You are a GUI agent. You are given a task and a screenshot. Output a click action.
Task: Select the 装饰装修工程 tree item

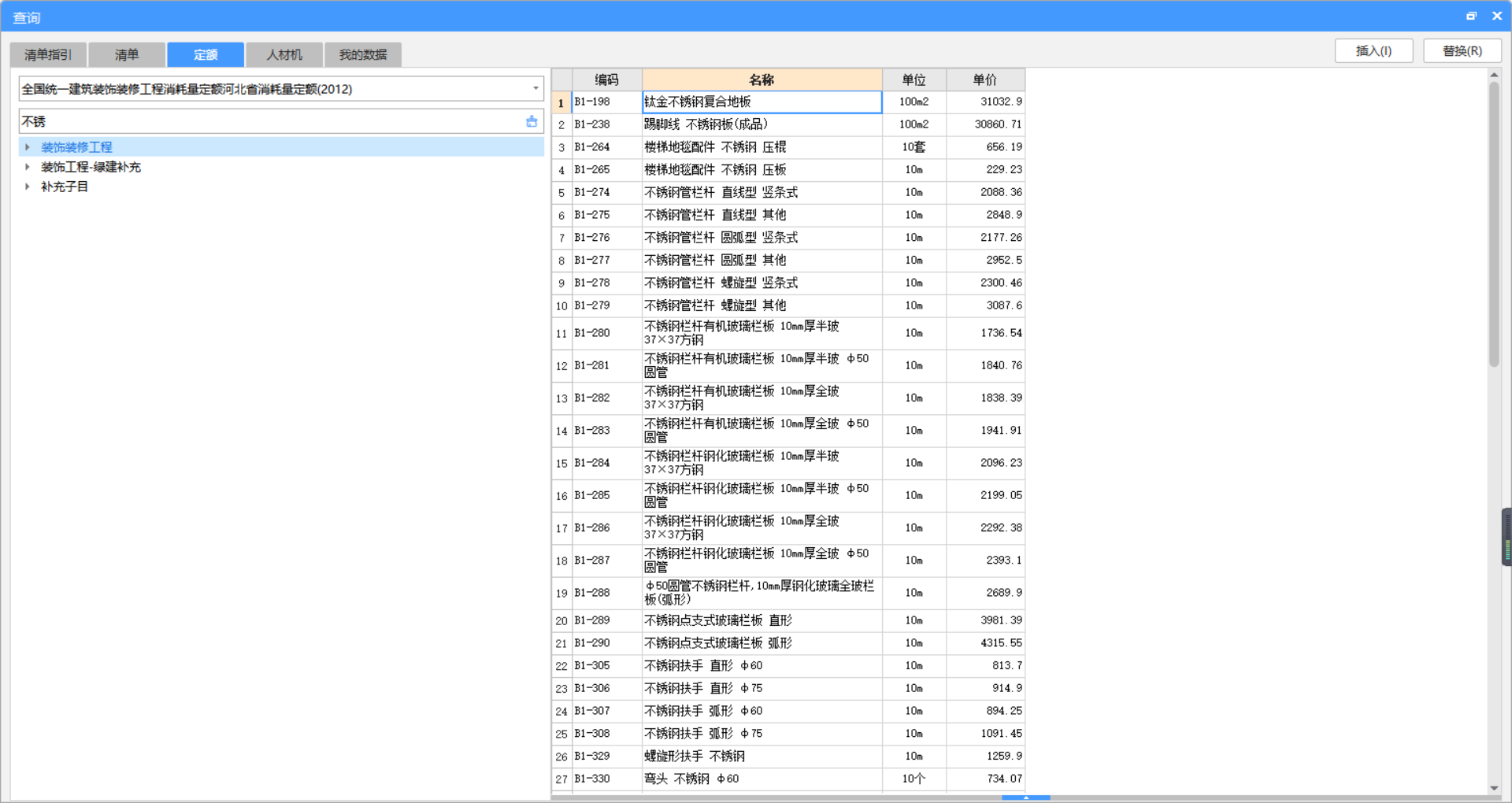[x=76, y=147]
